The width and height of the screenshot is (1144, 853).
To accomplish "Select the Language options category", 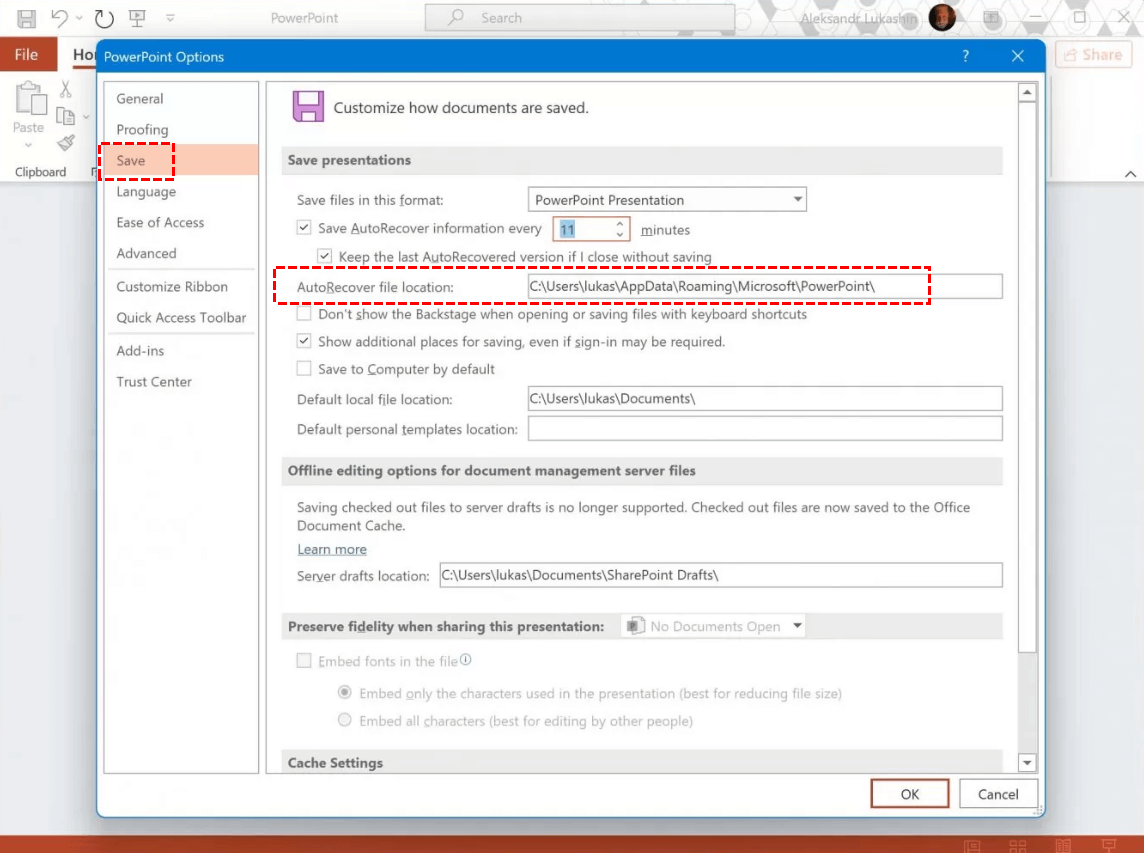I will tap(181, 191).
